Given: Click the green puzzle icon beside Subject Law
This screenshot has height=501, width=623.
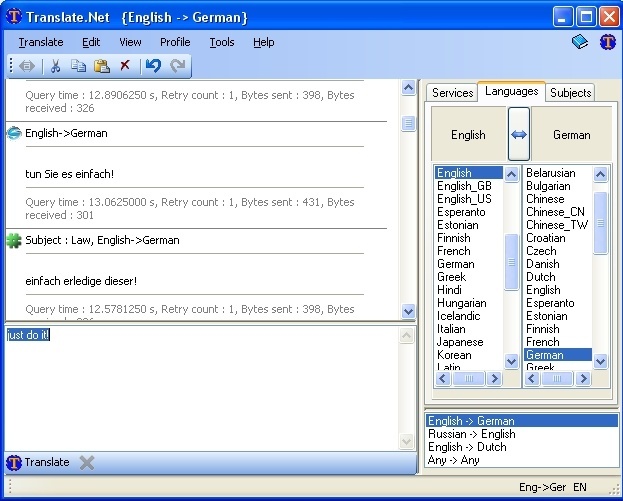Looking at the screenshot, I should (x=14, y=240).
